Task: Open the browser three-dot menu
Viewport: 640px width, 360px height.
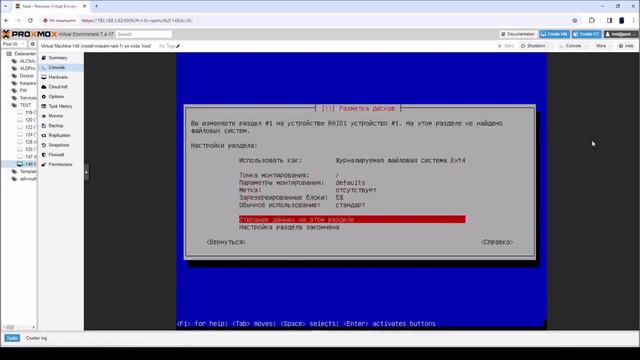Action: 634,20
